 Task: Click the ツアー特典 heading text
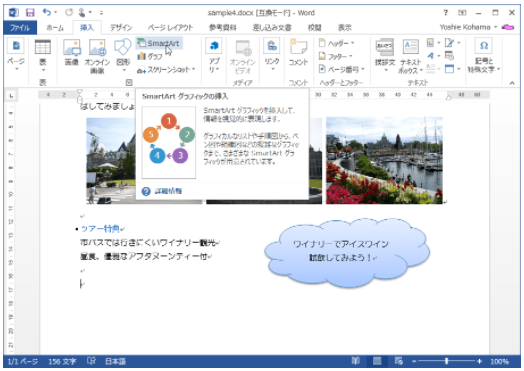coord(100,229)
